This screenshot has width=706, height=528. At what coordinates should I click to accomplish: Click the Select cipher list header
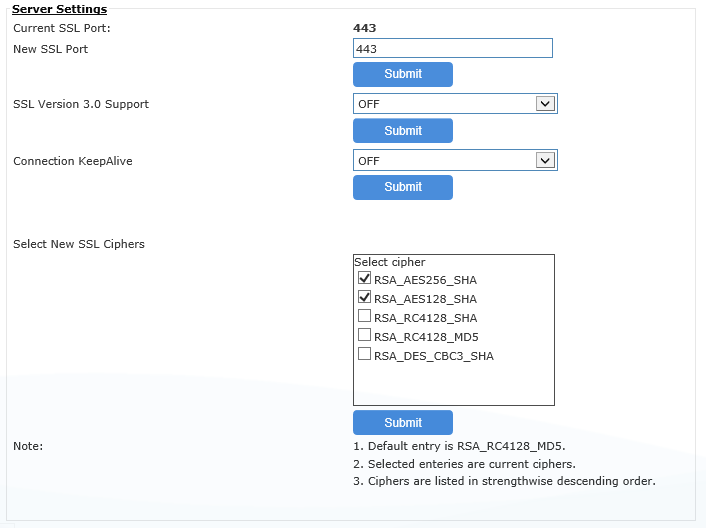click(389, 262)
